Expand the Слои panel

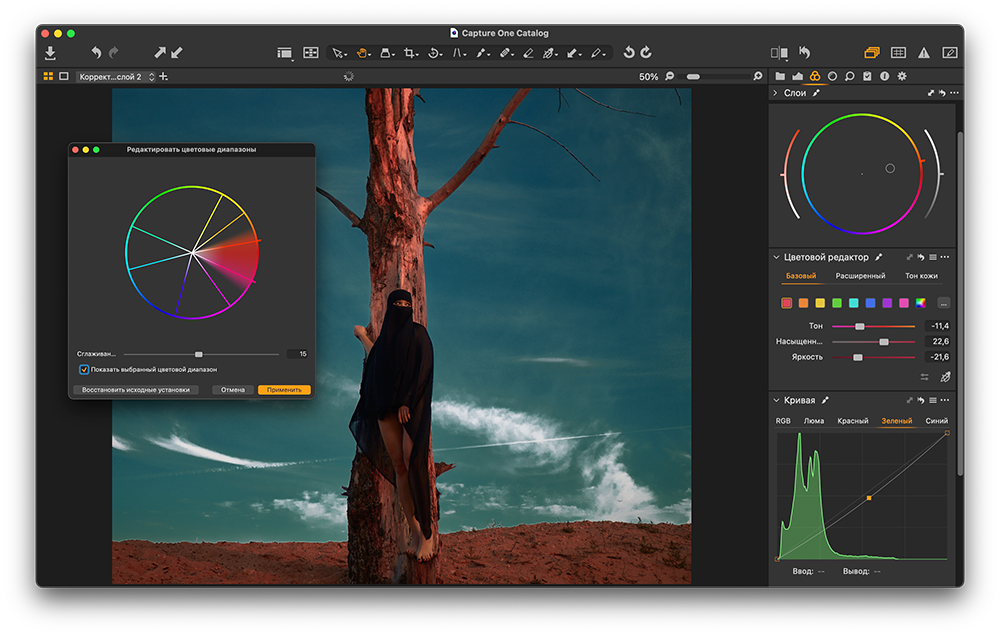point(776,93)
